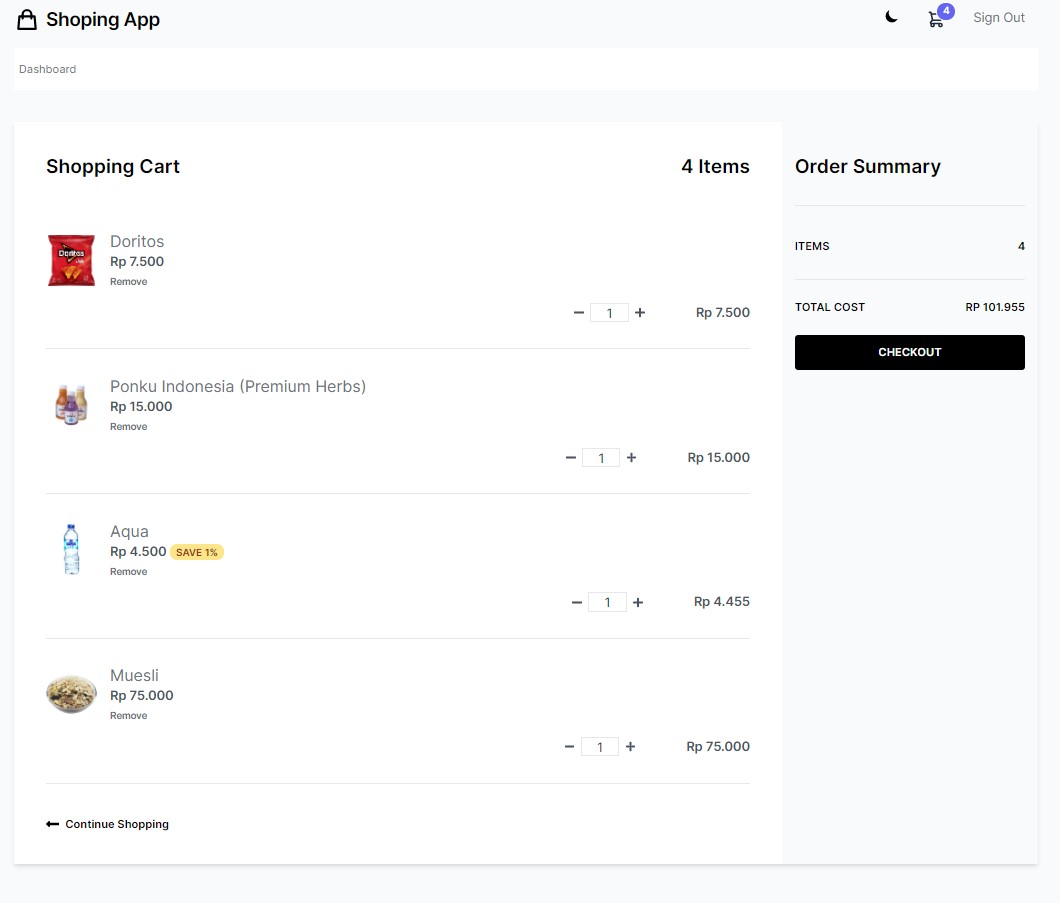Click the Shoping App title
This screenshot has width=1060, height=903.
click(103, 20)
